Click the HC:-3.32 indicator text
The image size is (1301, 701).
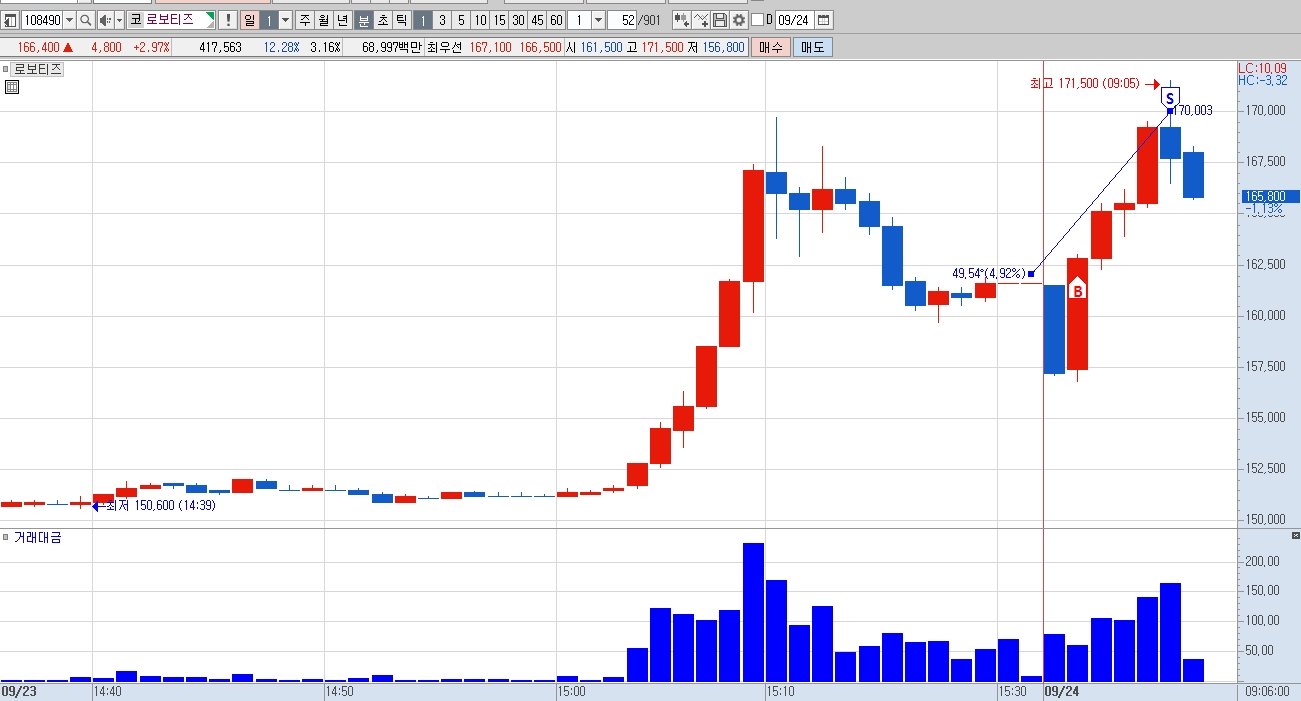tap(1263, 80)
